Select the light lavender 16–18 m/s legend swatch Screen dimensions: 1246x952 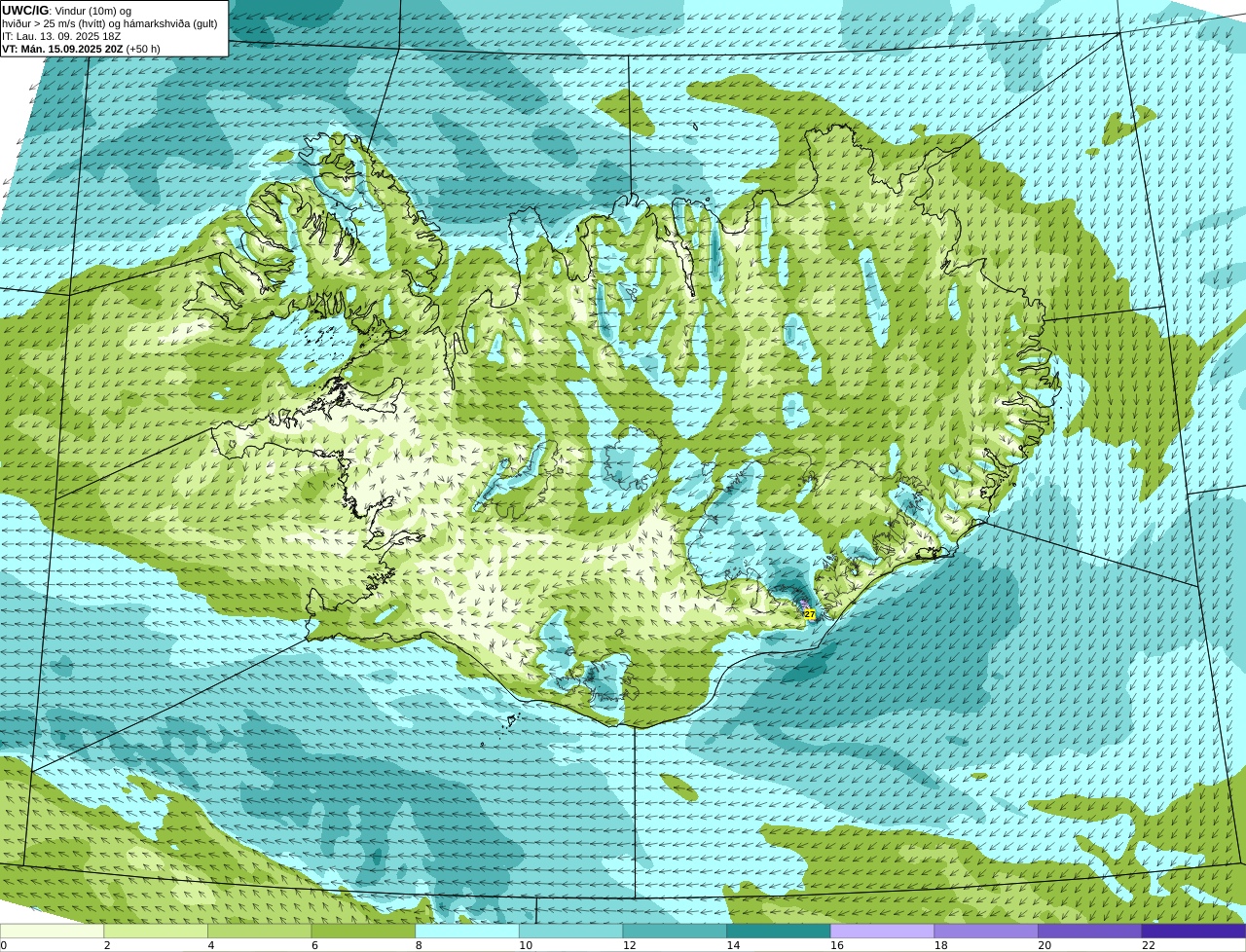coord(882,932)
